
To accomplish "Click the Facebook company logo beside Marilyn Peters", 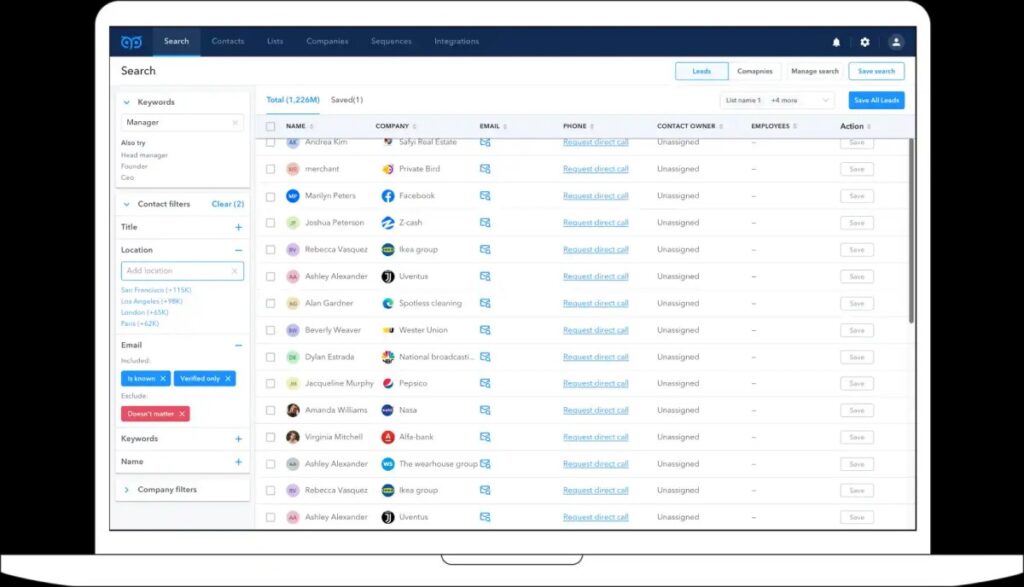I will [x=388, y=196].
